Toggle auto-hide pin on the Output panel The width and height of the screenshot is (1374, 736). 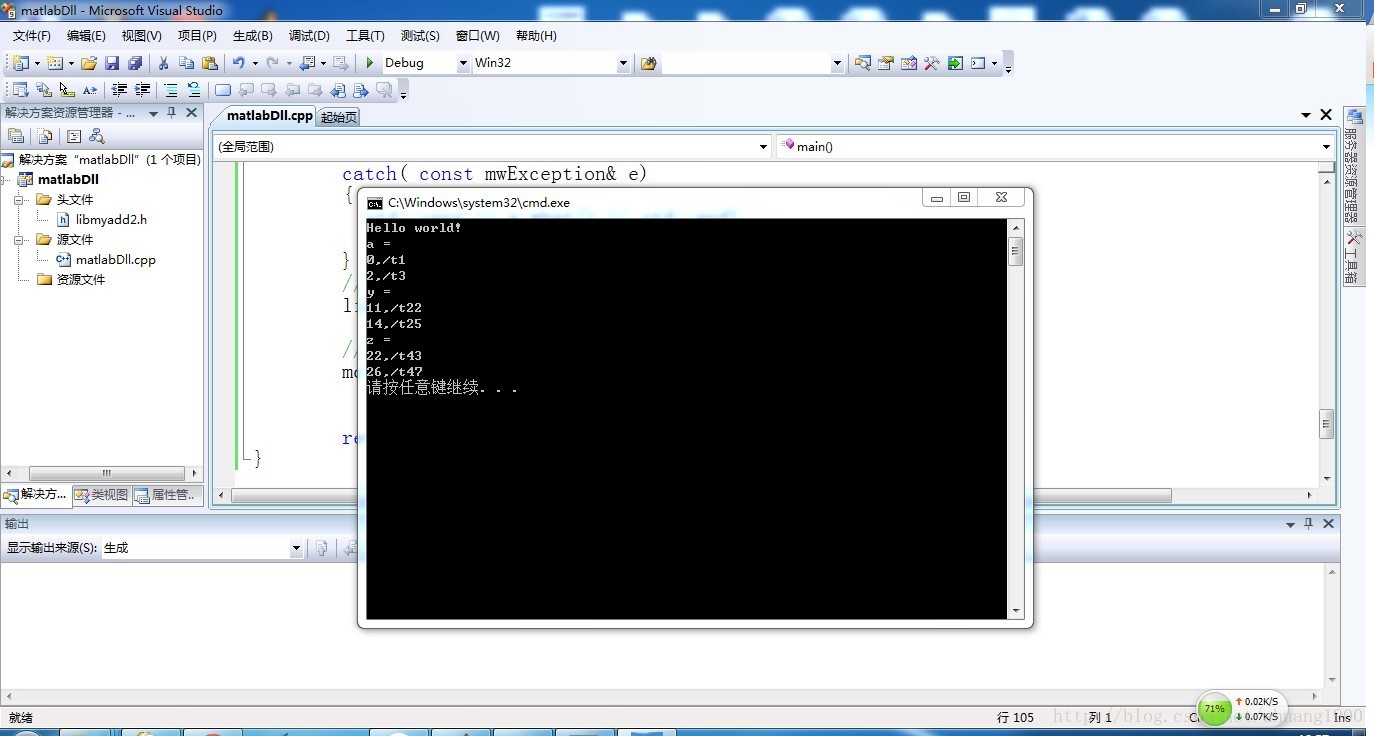(x=1308, y=524)
